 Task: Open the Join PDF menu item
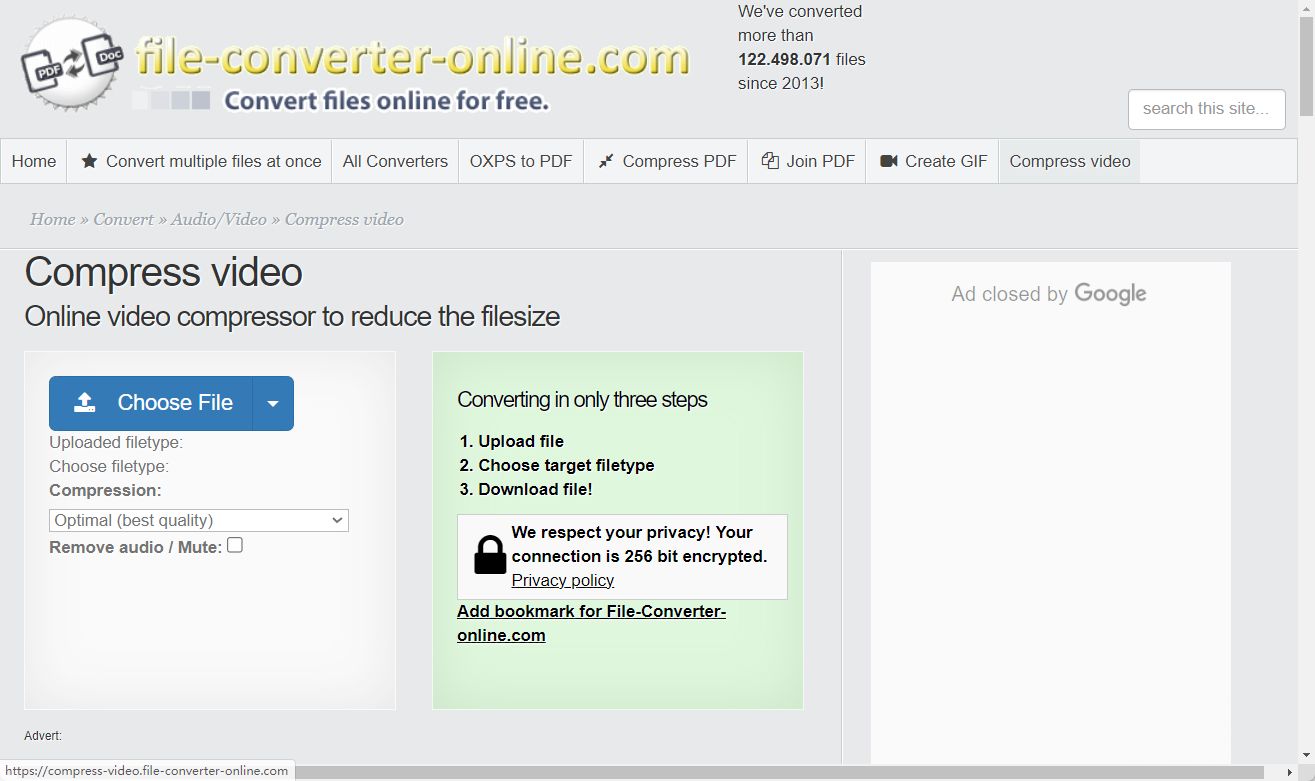tap(808, 161)
